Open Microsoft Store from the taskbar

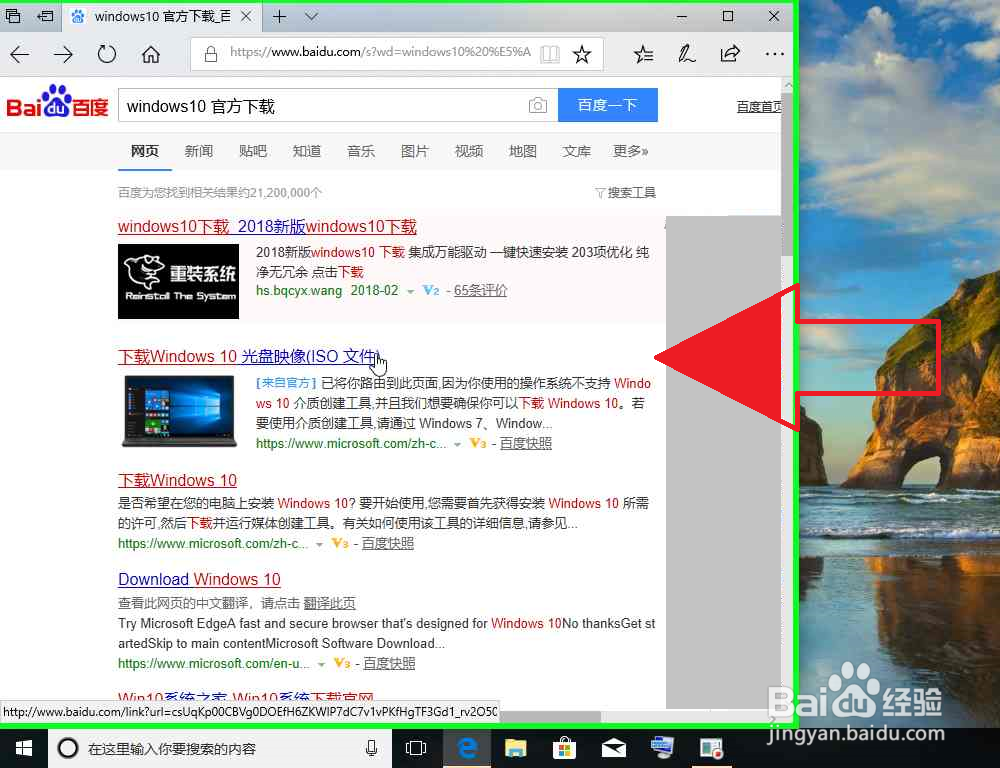(x=564, y=749)
